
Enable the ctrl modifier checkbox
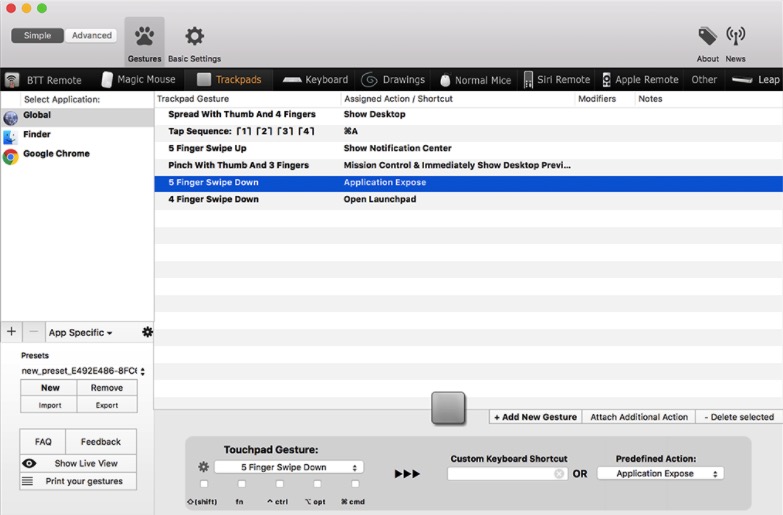tap(280, 484)
